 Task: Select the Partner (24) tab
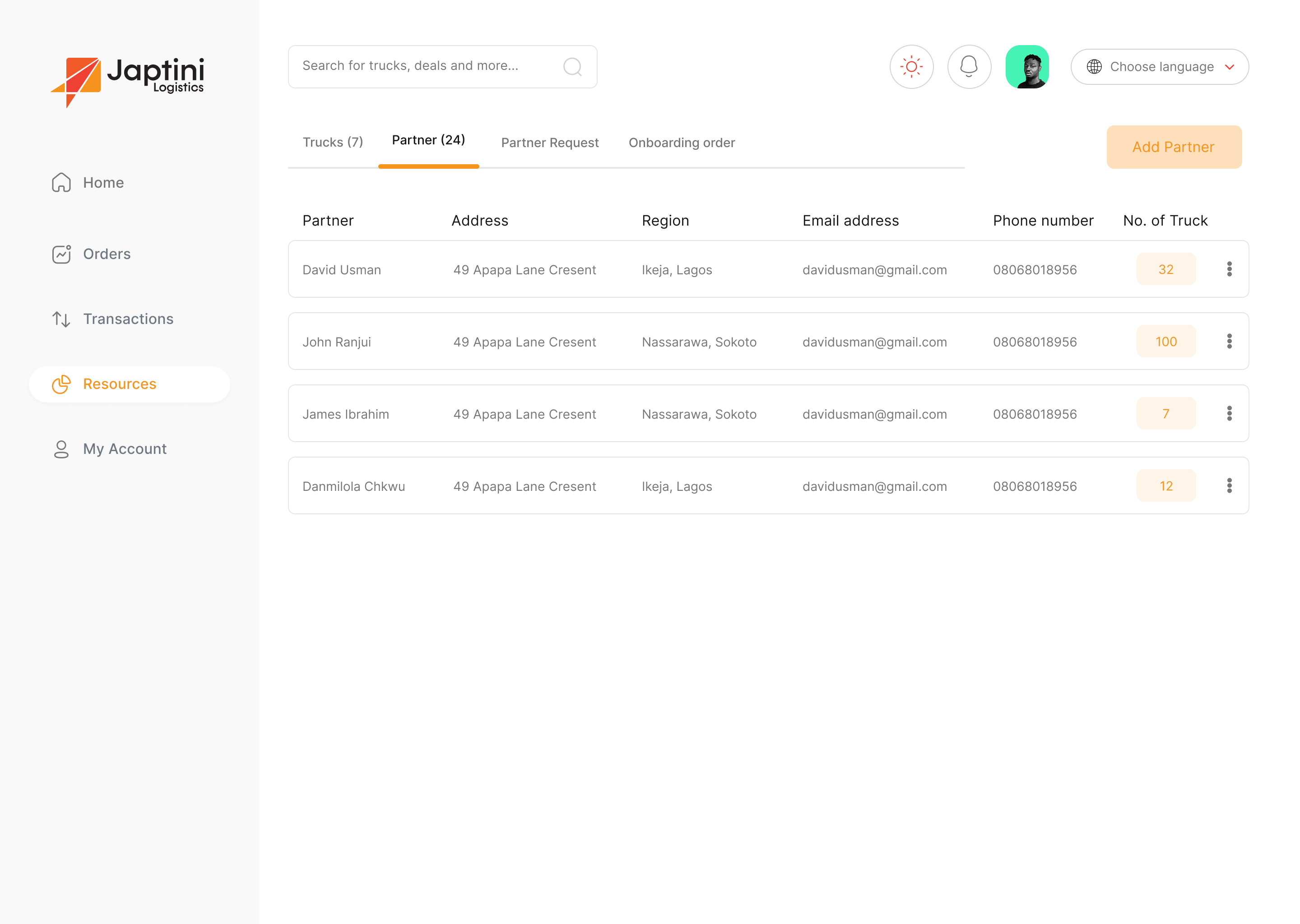click(x=428, y=140)
